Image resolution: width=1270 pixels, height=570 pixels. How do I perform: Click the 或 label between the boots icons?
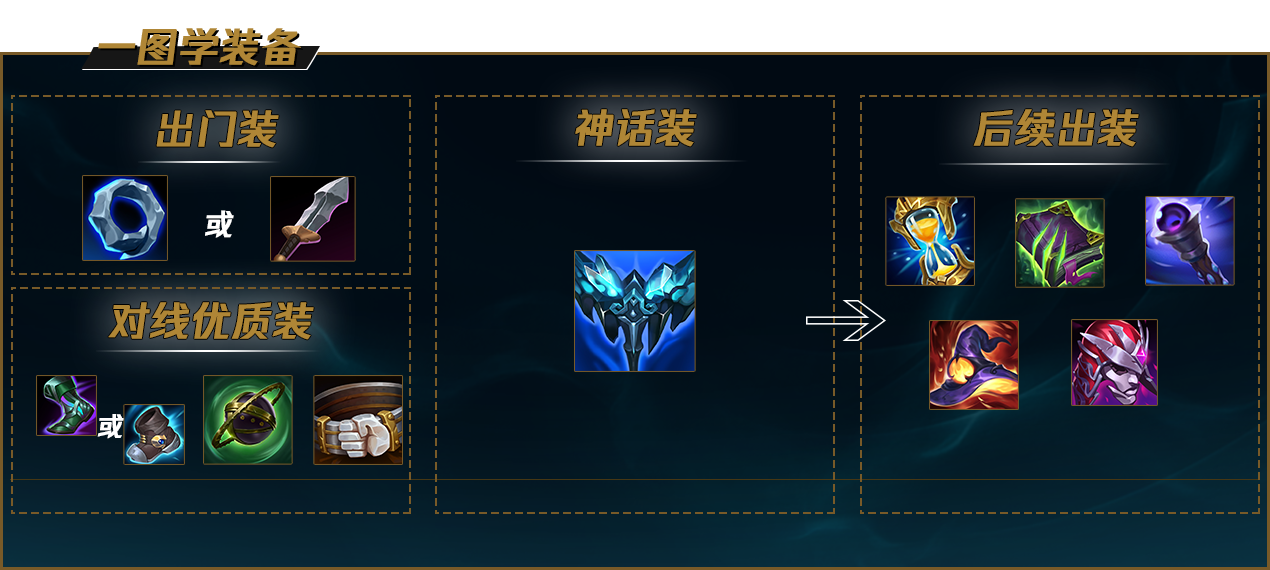(110, 427)
